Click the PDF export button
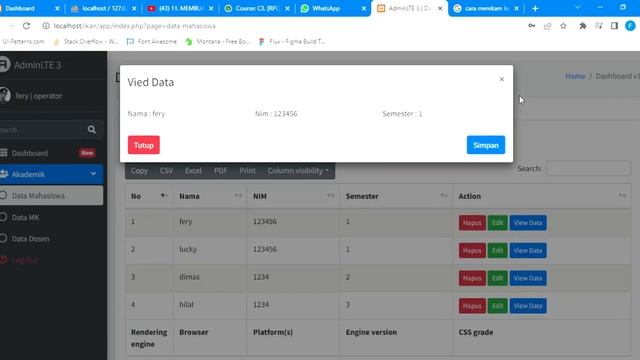This screenshot has width=640, height=360. coord(220,171)
